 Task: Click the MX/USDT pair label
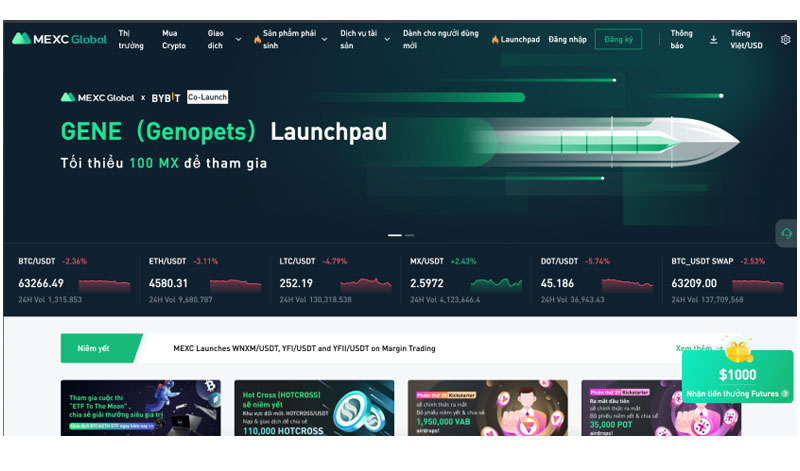click(427, 261)
